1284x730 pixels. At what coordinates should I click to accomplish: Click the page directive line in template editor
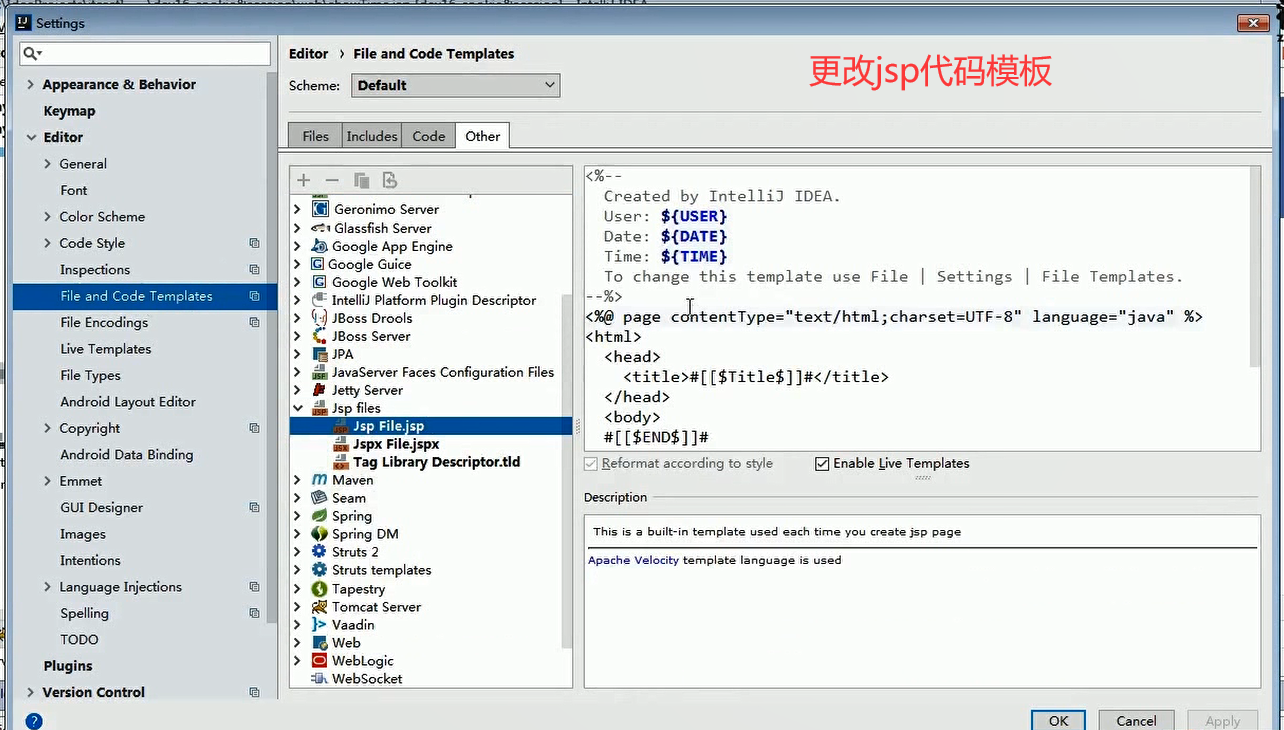[894, 317]
